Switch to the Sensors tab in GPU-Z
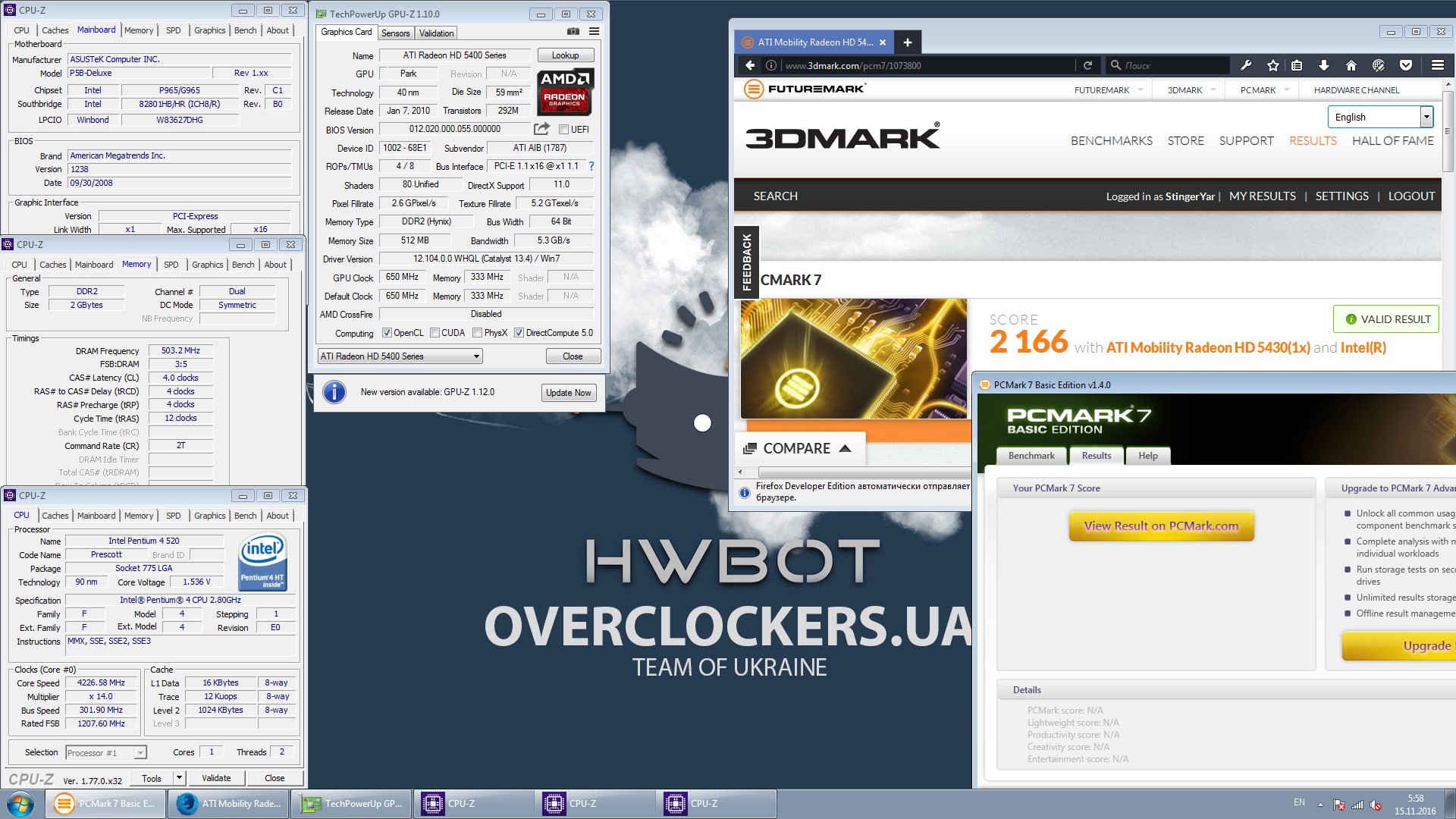 (x=395, y=33)
